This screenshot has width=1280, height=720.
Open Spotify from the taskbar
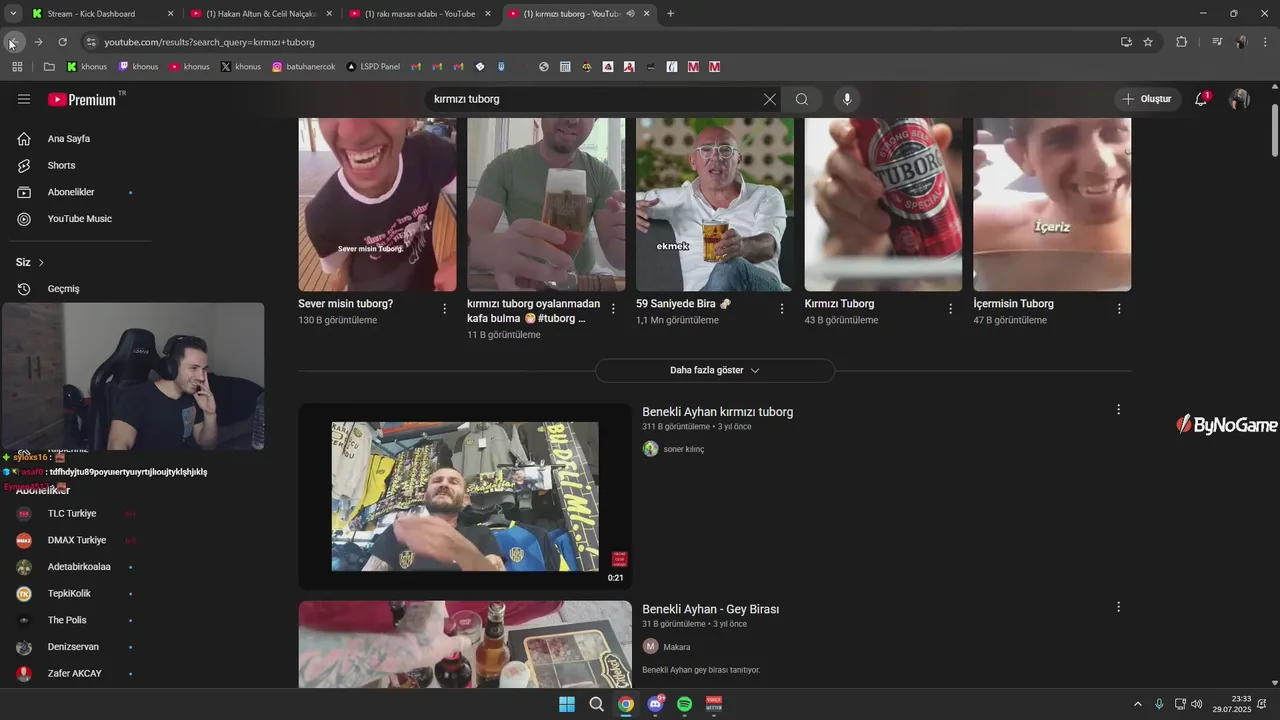click(x=684, y=704)
